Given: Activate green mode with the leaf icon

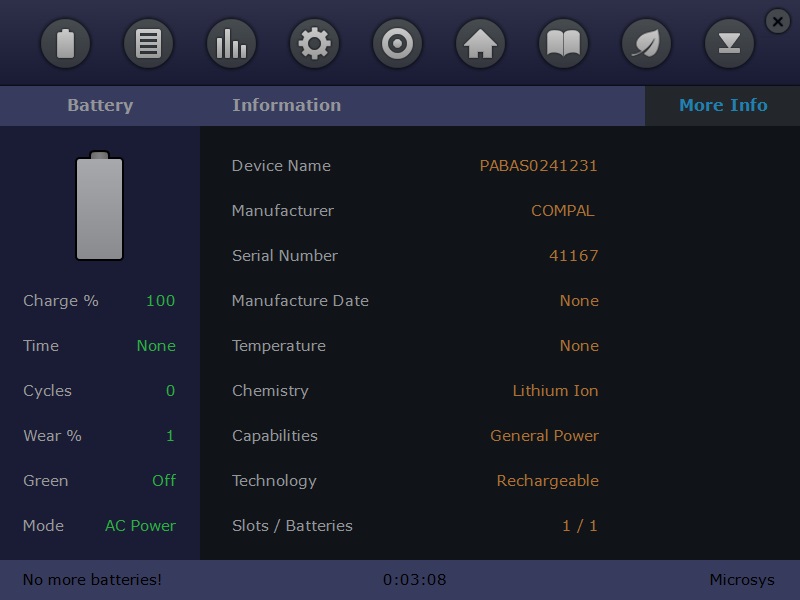Looking at the screenshot, I should (646, 43).
